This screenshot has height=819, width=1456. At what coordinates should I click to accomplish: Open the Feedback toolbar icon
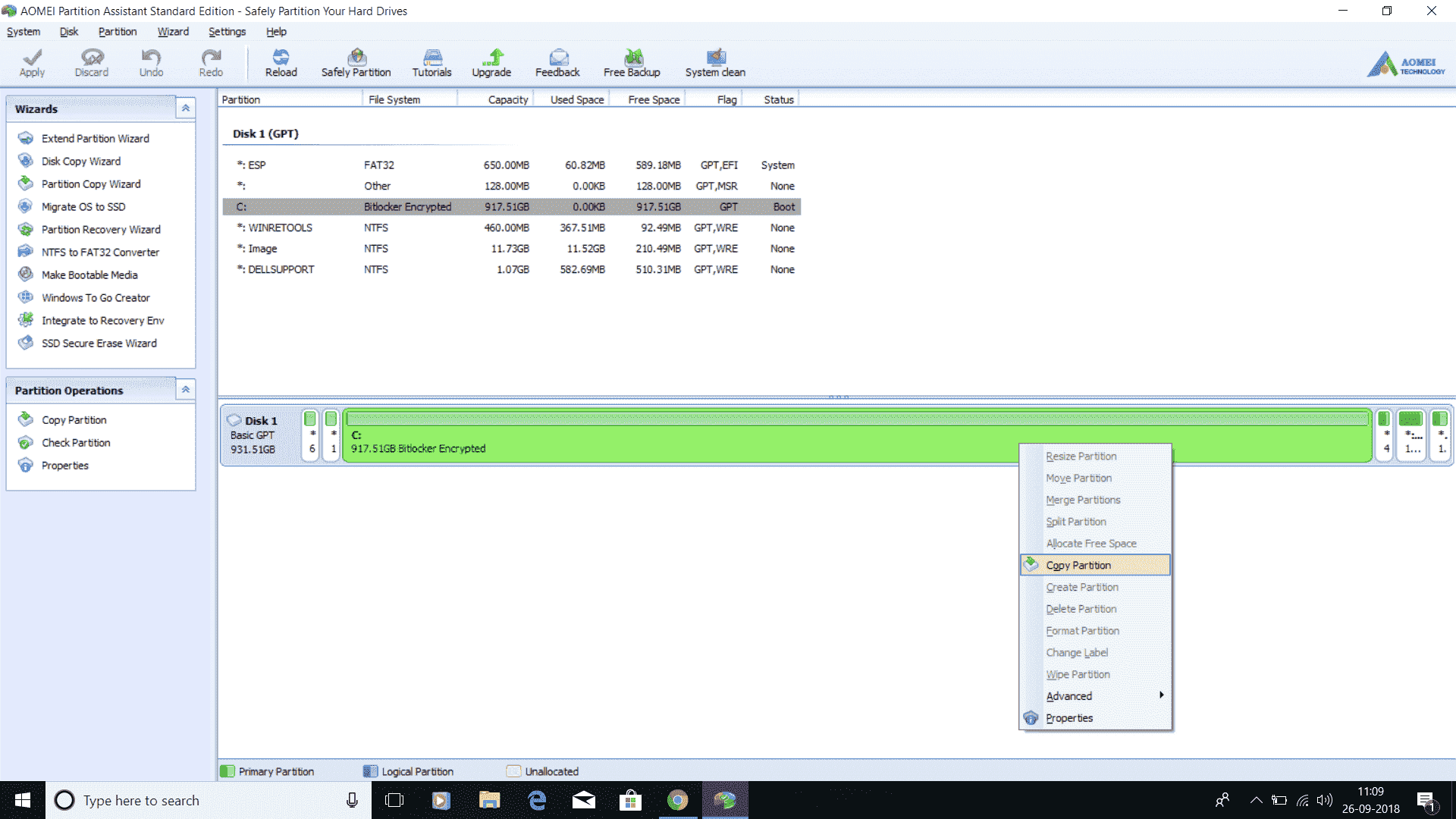557,62
